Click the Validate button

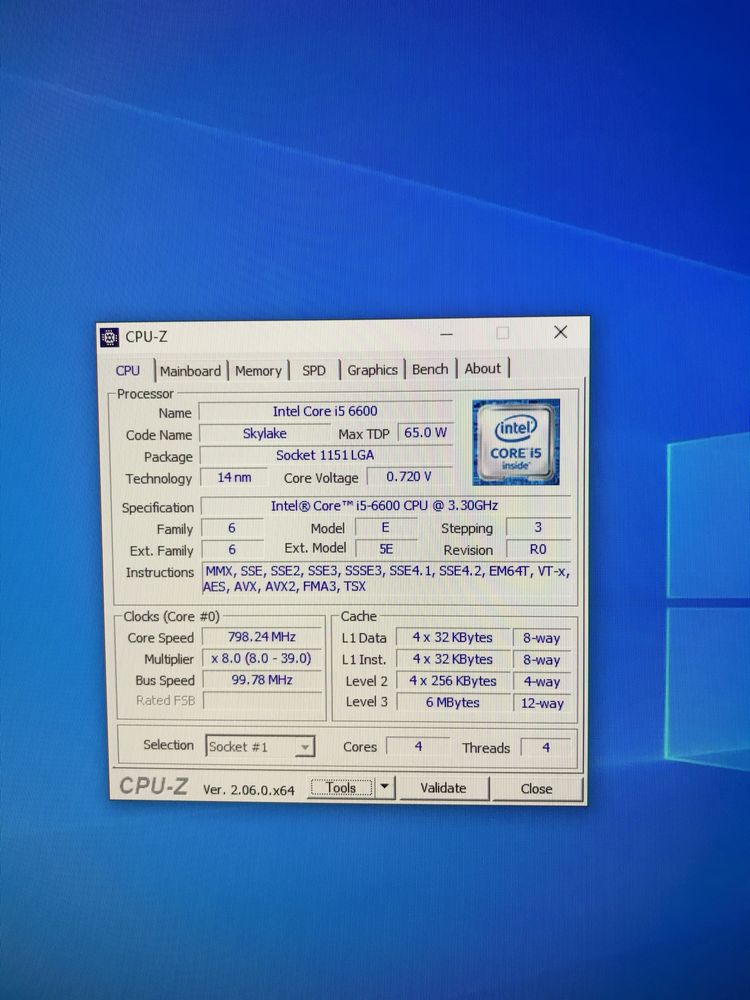pos(443,788)
